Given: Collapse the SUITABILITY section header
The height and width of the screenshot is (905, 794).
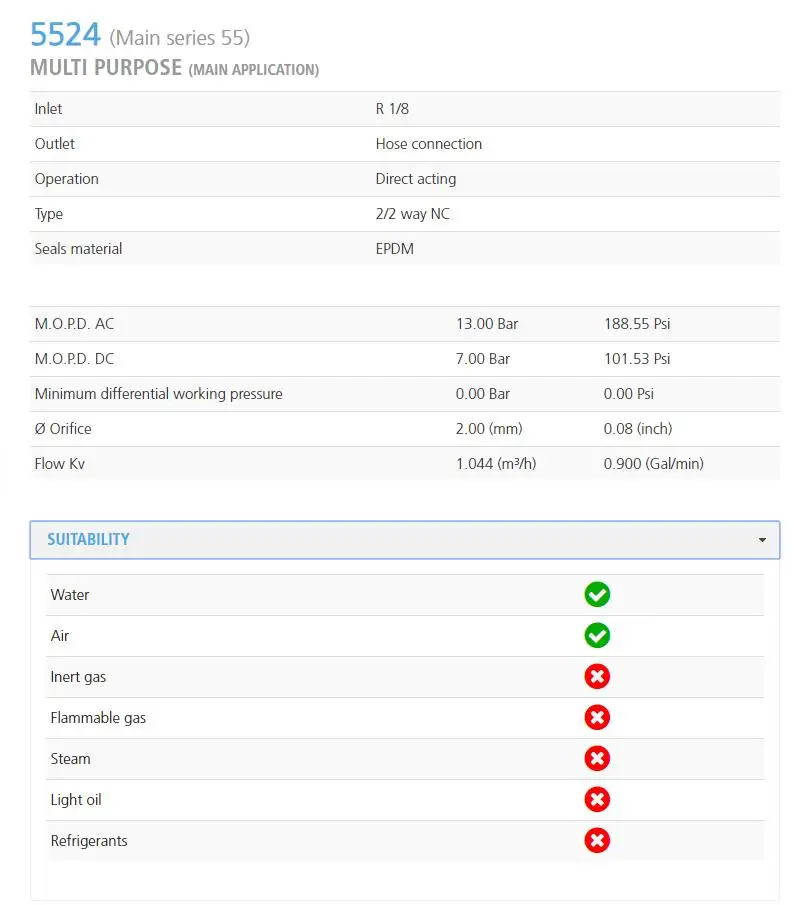Looking at the screenshot, I should [405, 540].
